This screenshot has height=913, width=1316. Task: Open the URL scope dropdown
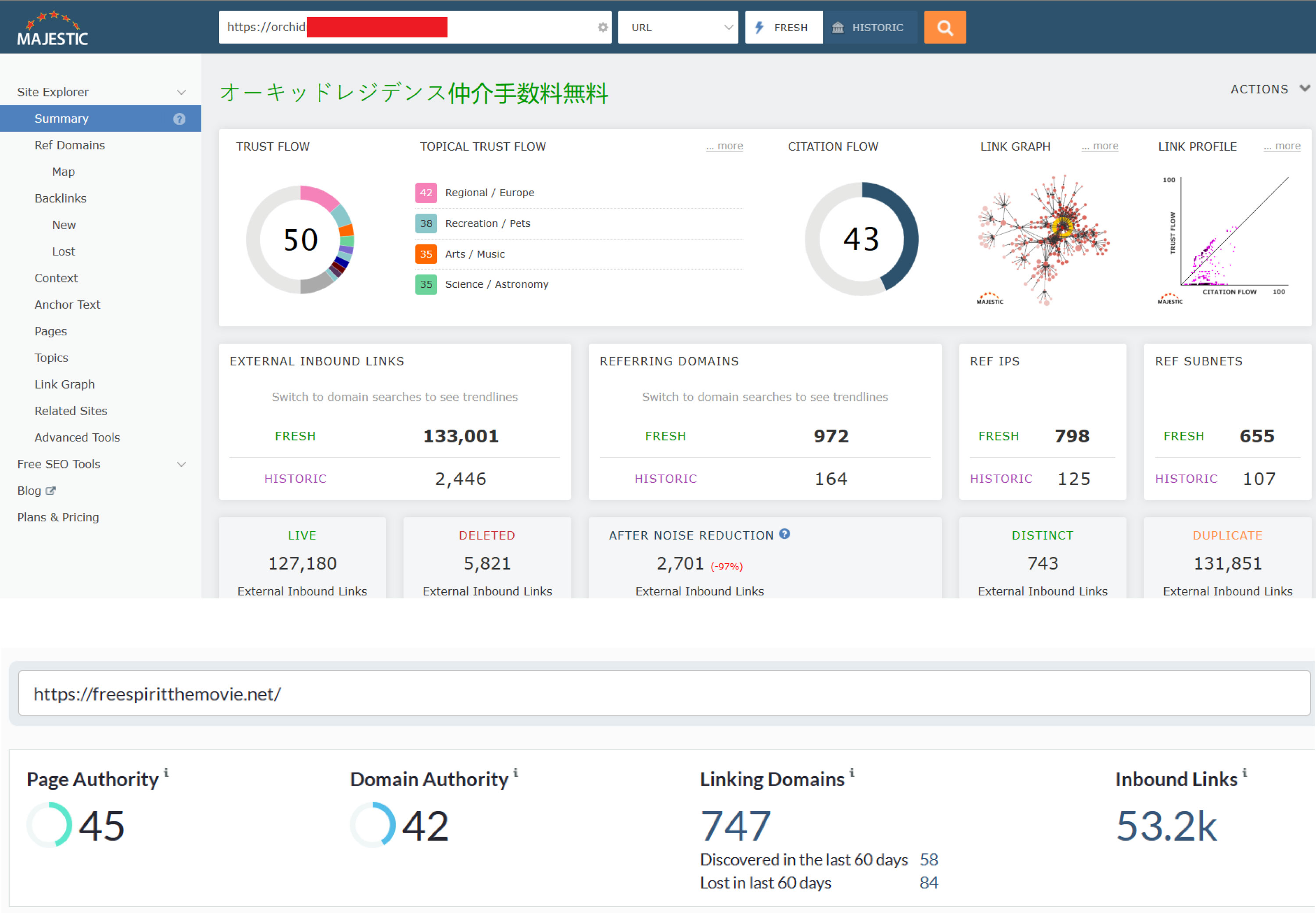click(x=678, y=28)
